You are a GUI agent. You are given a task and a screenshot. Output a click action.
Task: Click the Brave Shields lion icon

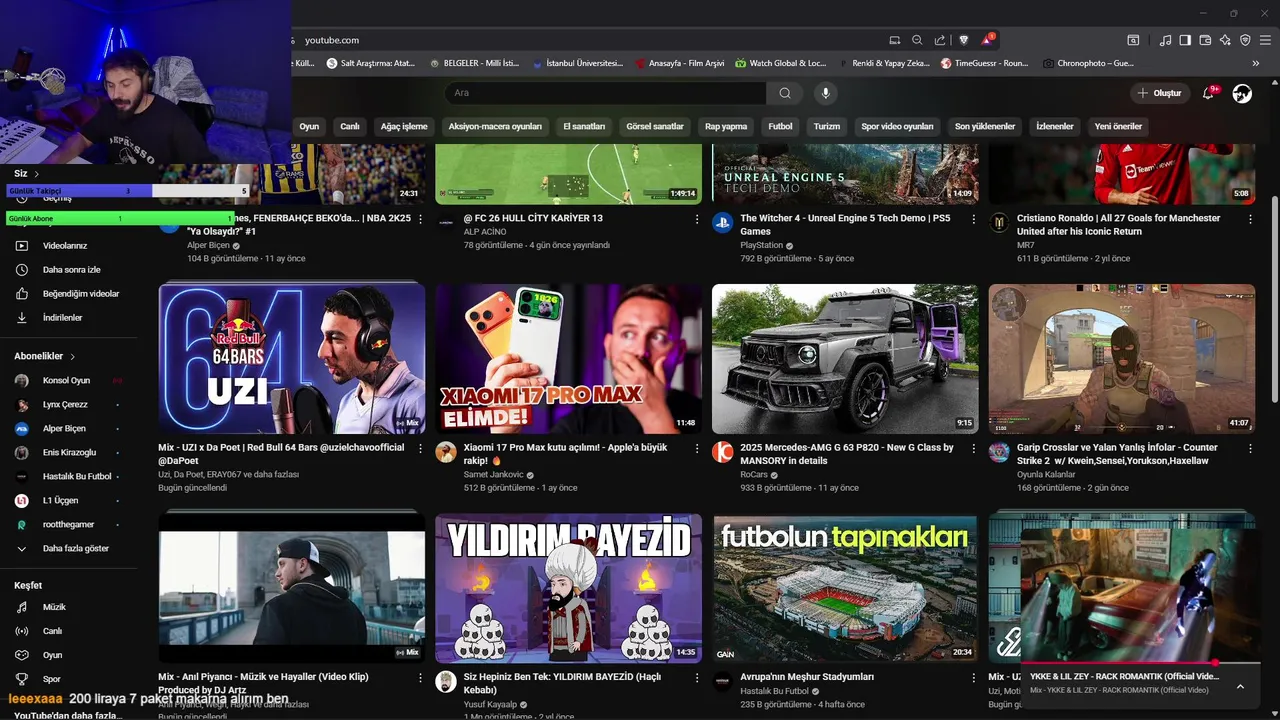(x=964, y=40)
